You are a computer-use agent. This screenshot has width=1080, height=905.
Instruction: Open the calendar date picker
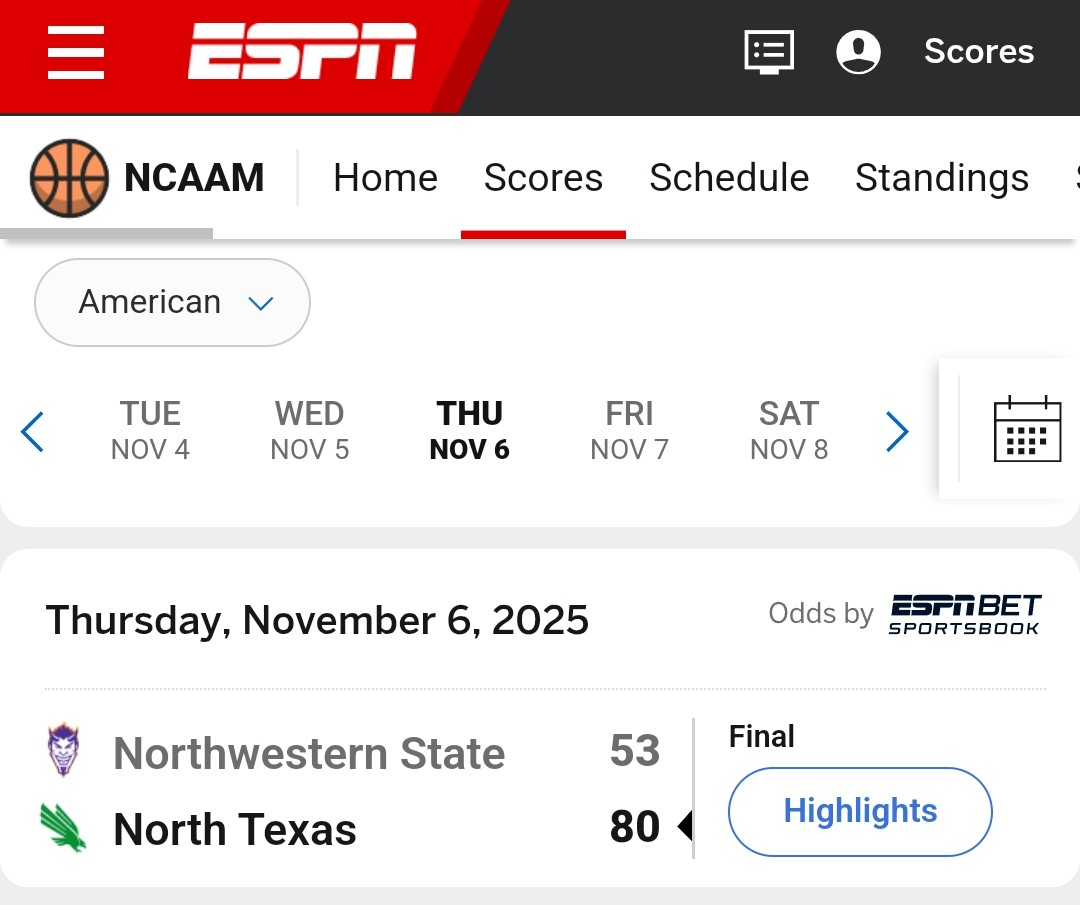coord(1027,429)
